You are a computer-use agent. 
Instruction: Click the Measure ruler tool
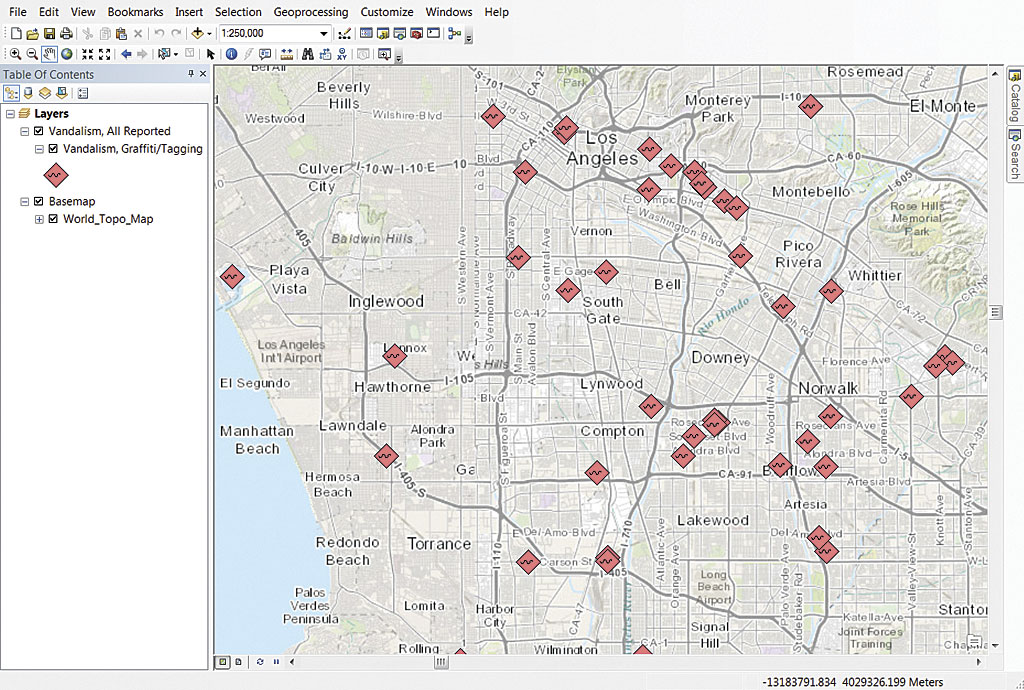pyautogui.click(x=286, y=54)
